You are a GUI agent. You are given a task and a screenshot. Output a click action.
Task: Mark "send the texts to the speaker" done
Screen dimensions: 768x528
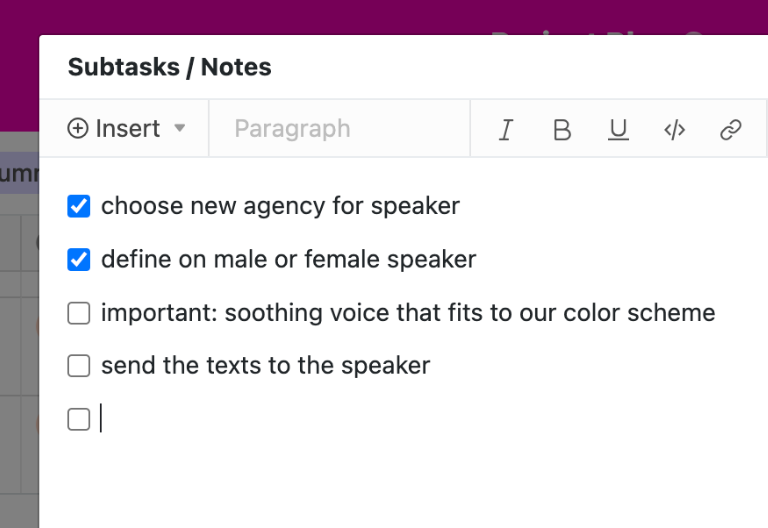79,366
